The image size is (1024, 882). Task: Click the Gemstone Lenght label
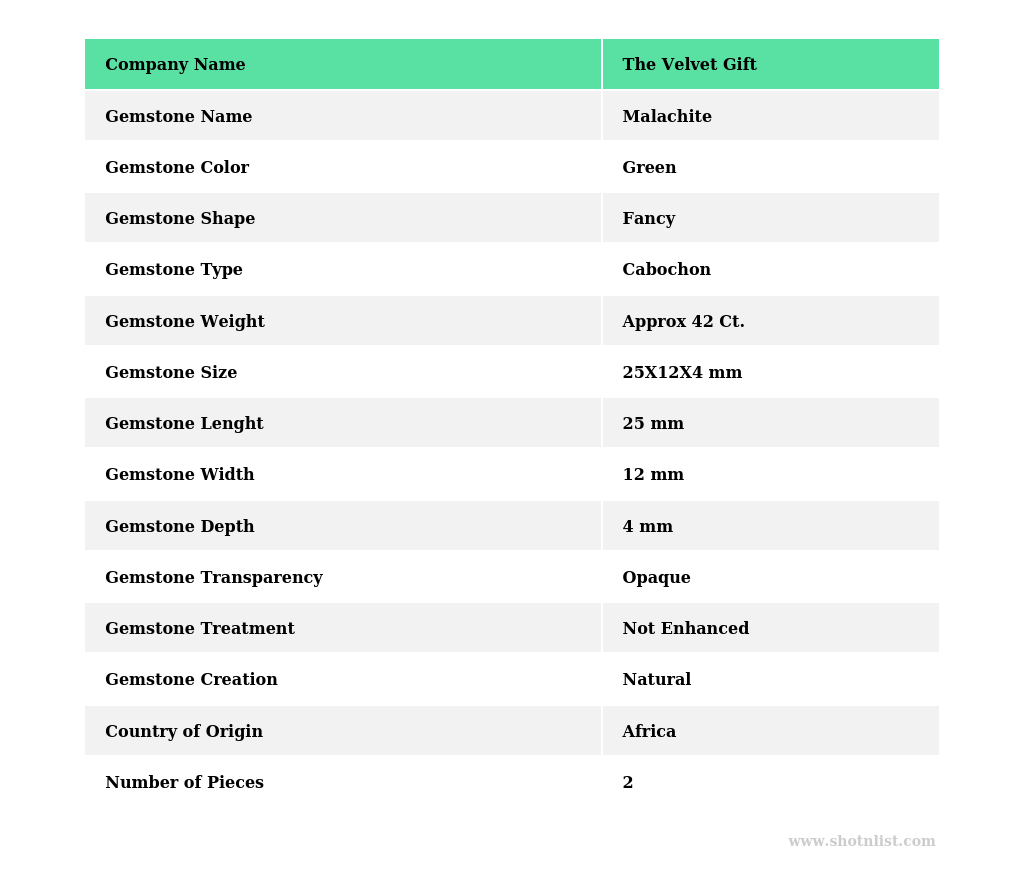pos(184,424)
